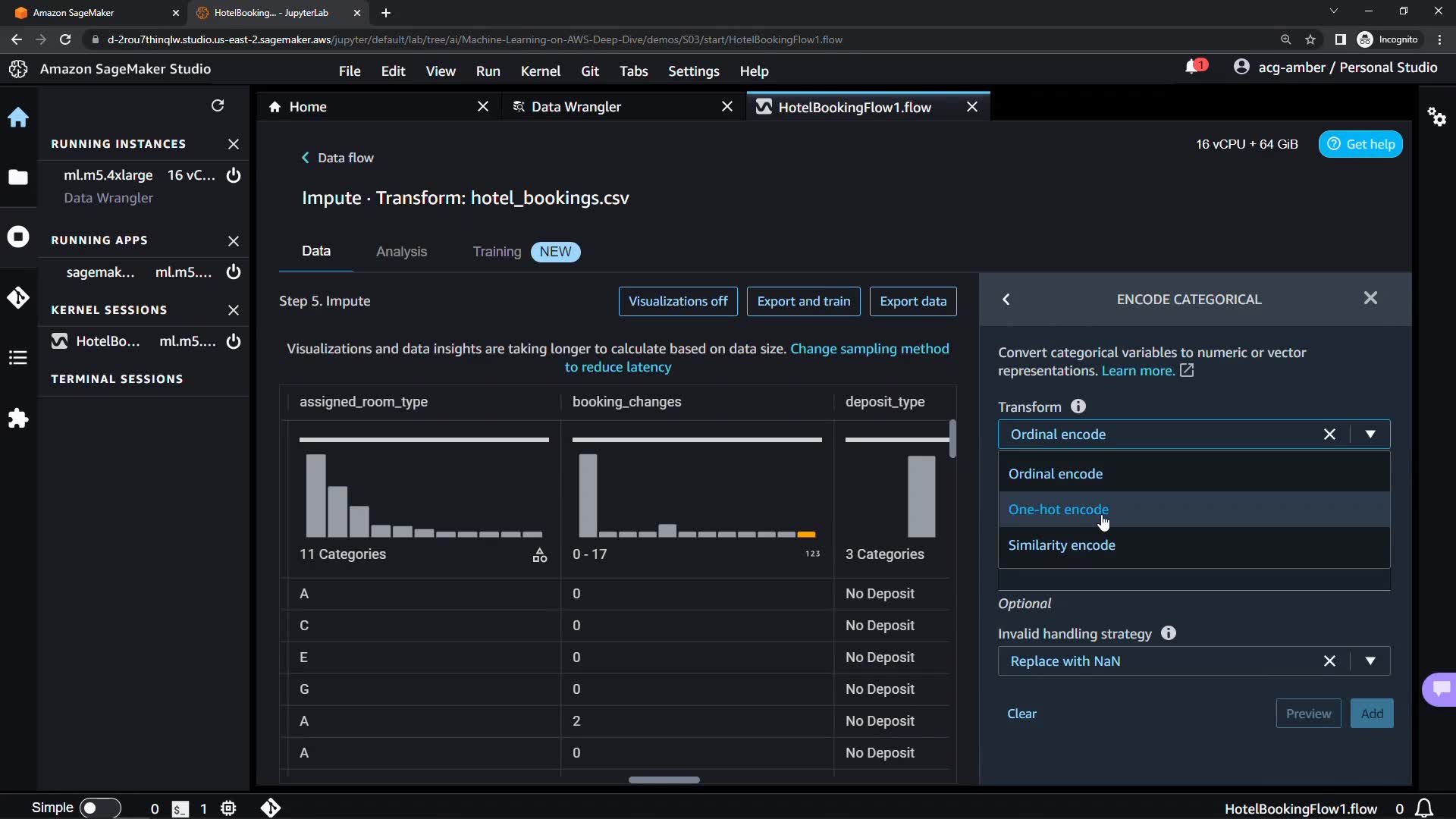
Task: Open the File Browser folder icon
Action: (18, 177)
